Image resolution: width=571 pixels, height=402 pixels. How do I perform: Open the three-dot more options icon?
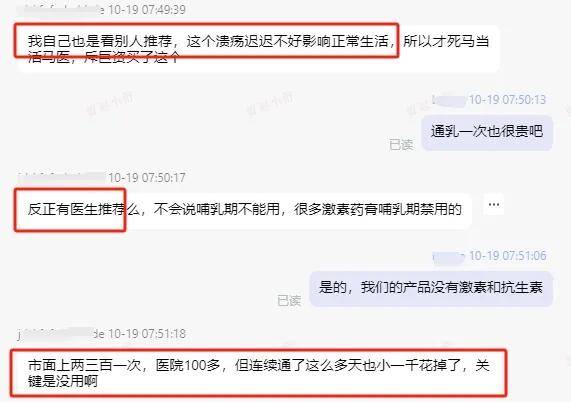pyautogui.click(x=494, y=205)
